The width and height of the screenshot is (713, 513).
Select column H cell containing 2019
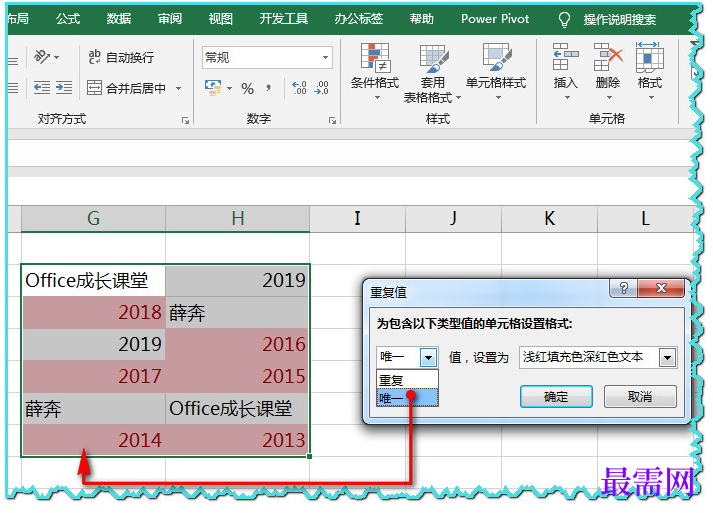(237, 281)
